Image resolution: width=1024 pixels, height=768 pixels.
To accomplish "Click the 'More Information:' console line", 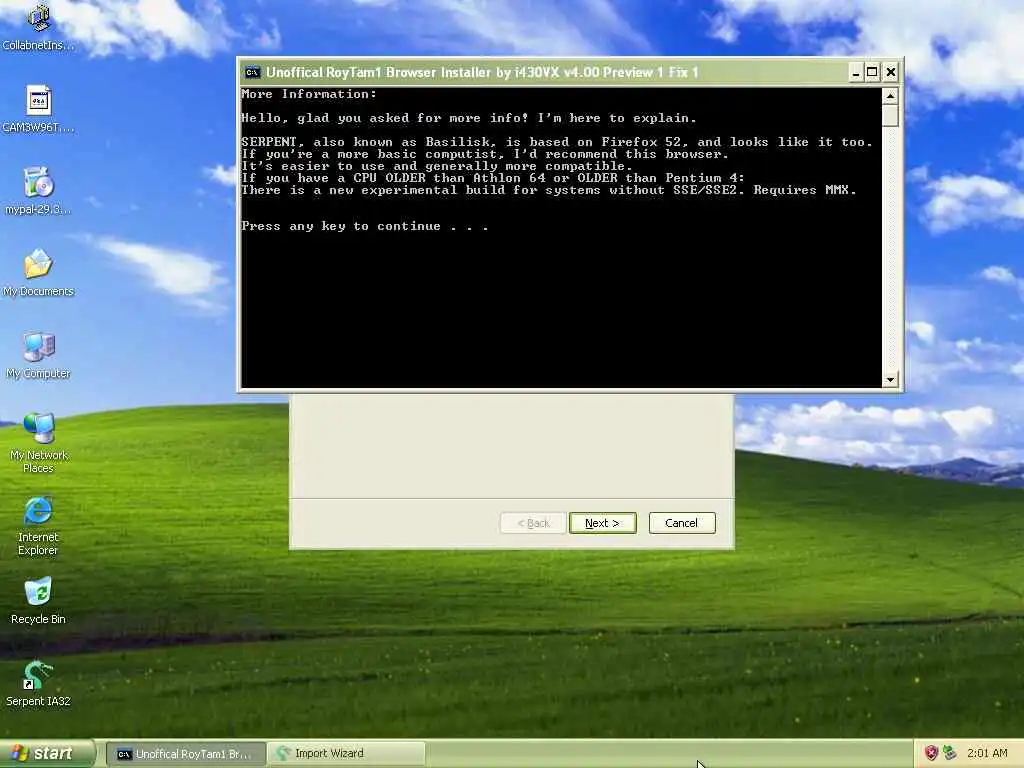I will (x=309, y=94).
